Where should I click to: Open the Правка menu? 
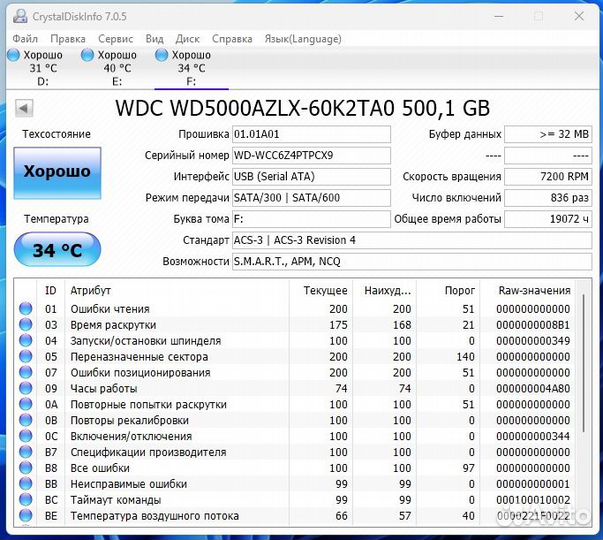(x=68, y=39)
